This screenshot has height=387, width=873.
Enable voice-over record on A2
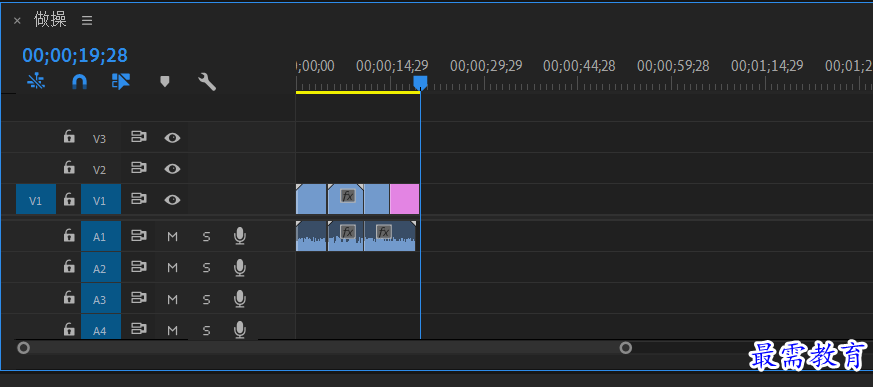(240, 268)
